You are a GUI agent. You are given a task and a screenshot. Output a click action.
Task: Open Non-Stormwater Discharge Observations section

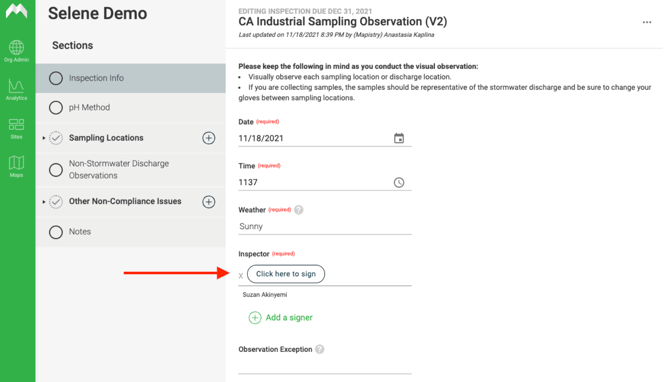click(131, 170)
